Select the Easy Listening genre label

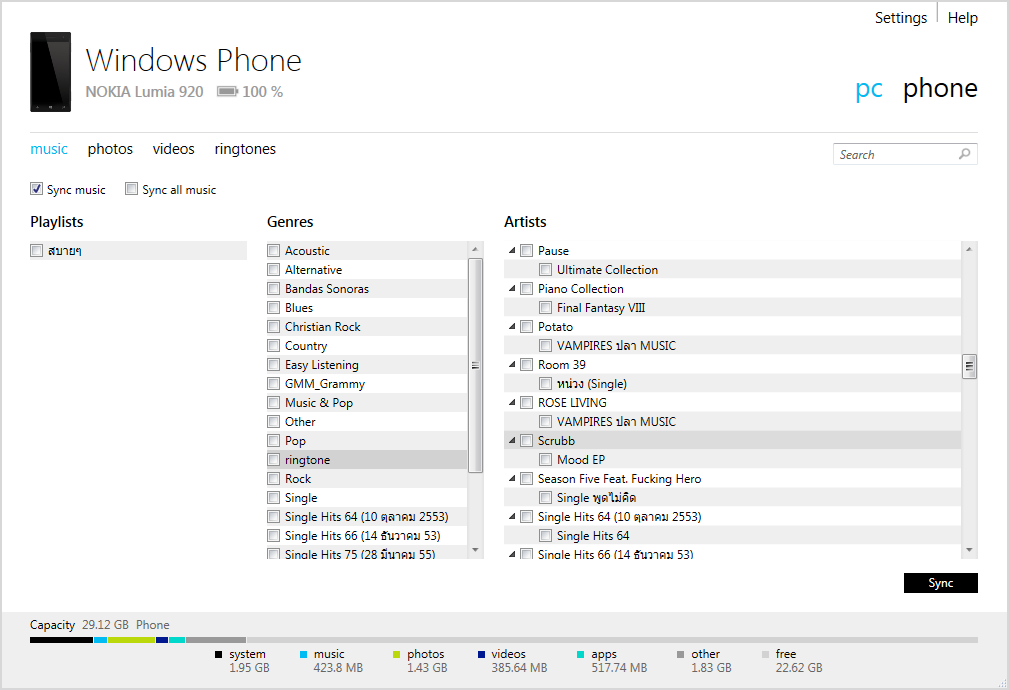[322, 365]
